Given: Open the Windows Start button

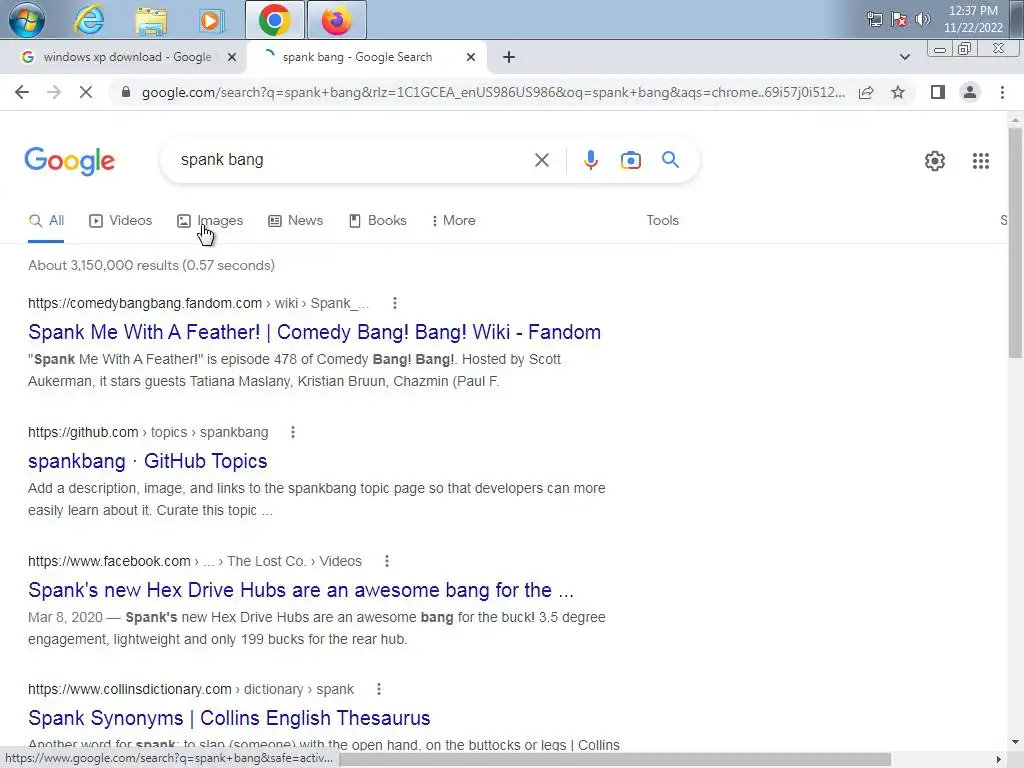Looking at the screenshot, I should [x=26, y=20].
